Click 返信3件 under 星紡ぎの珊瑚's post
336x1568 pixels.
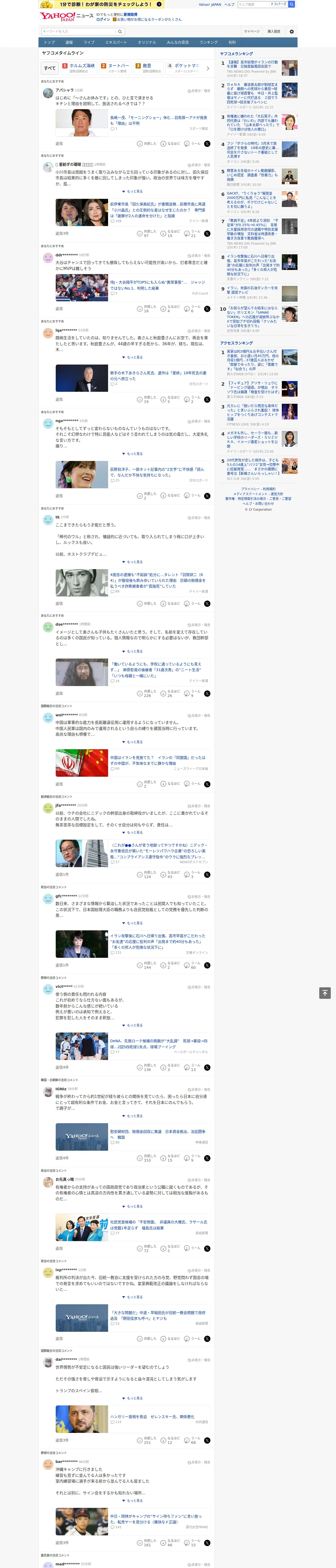click(x=62, y=234)
